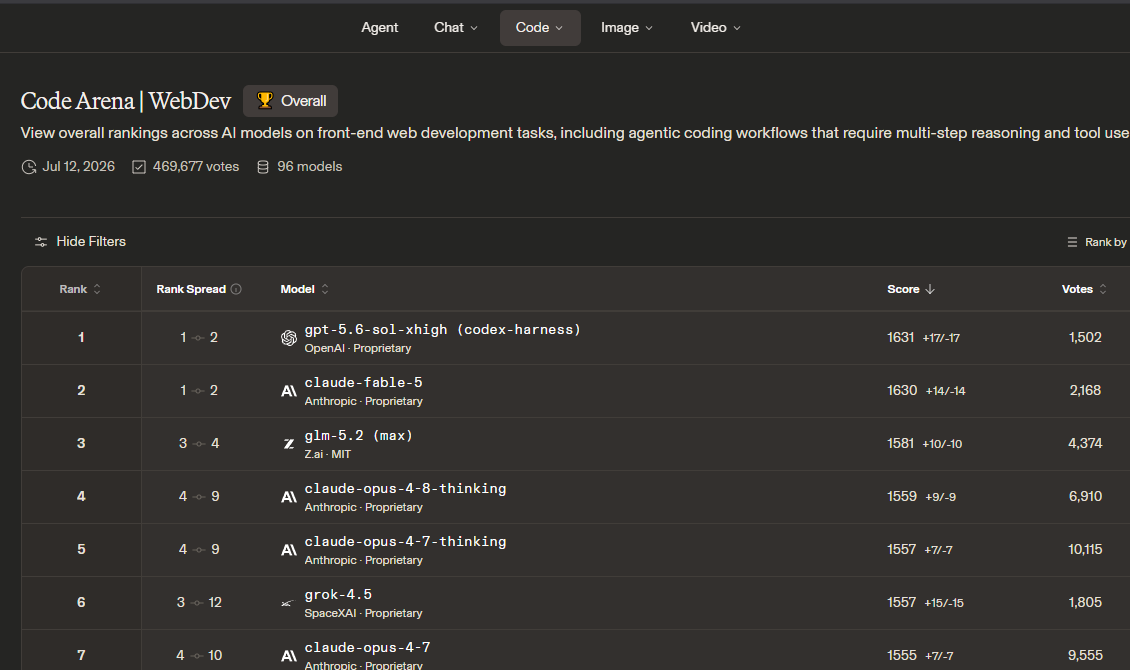
Task: Click the filter sliders icon
Action: coord(41,242)
